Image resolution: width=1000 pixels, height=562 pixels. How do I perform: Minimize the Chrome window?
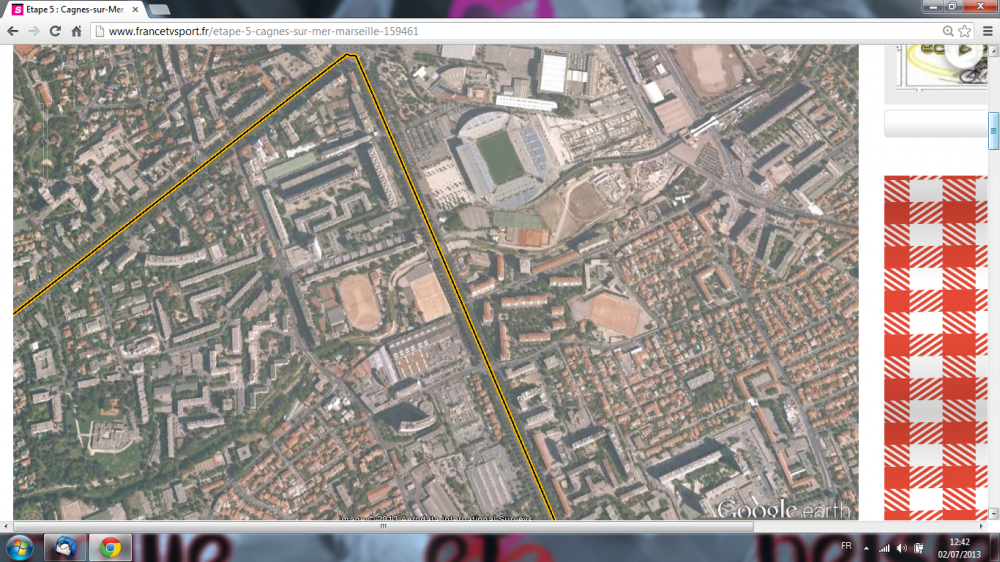pos(933,6)
